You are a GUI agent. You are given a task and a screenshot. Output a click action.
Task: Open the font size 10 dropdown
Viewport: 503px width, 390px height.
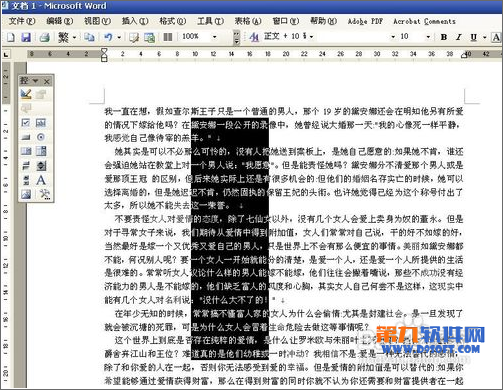coord(428,37)
